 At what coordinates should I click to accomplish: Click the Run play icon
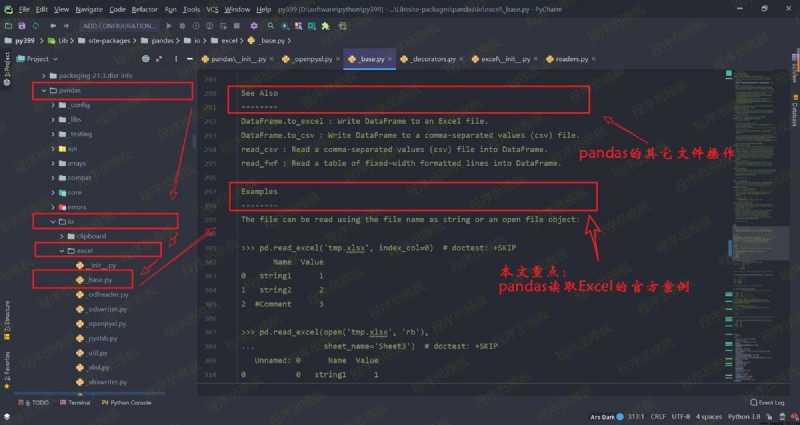pos(169,26)
